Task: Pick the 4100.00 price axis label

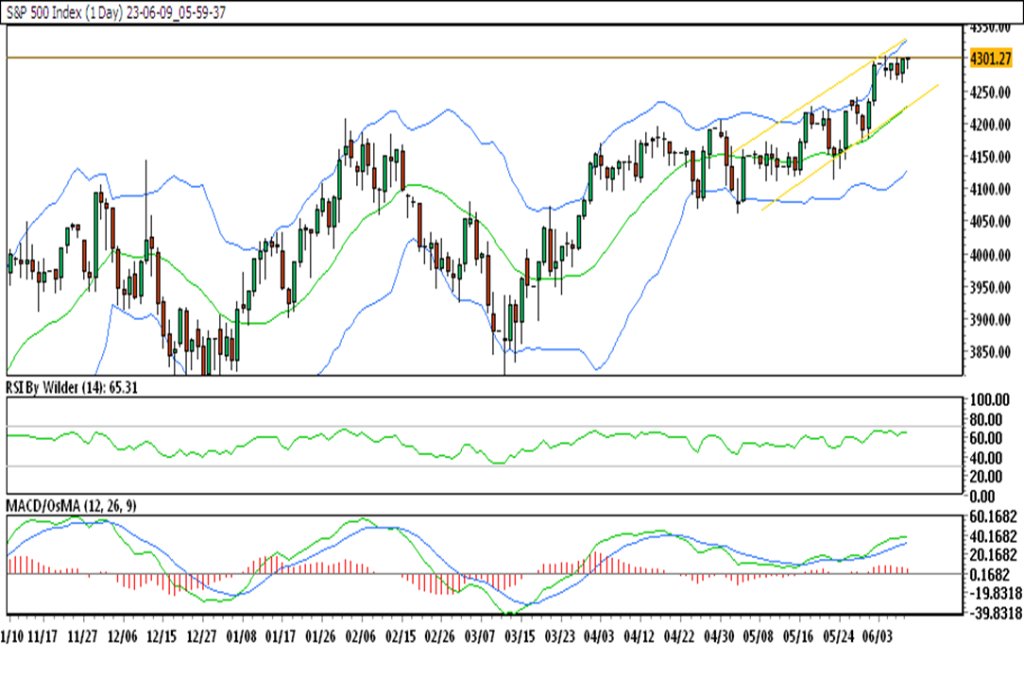Action: pos(990,189)
